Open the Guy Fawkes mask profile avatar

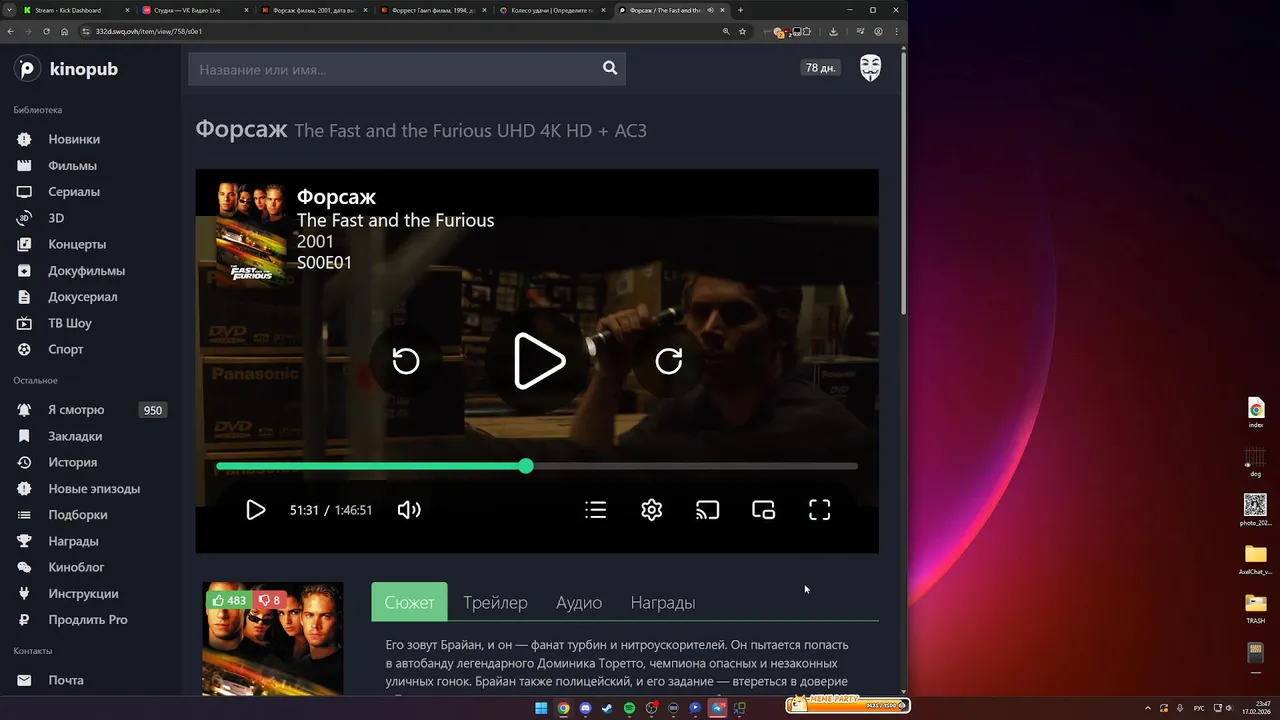pos(871,68)
